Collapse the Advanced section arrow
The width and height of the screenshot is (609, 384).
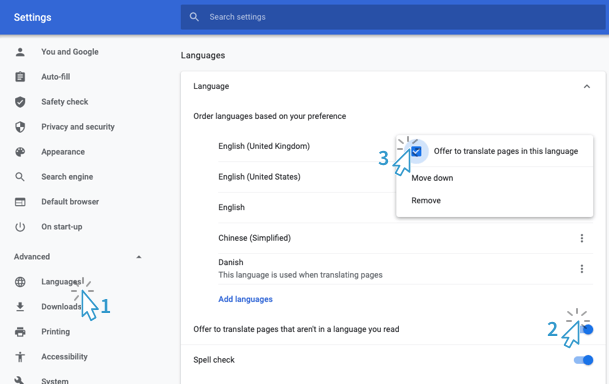click(139, 257)
